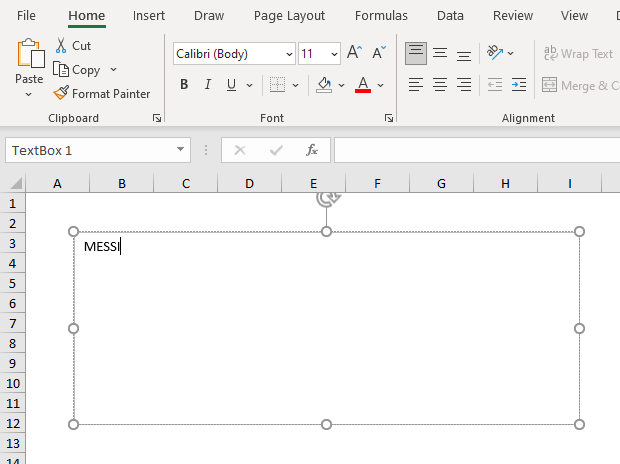620x464 pixels.
Task: Click the Cut scissors button
Action: tap(73, 46)
